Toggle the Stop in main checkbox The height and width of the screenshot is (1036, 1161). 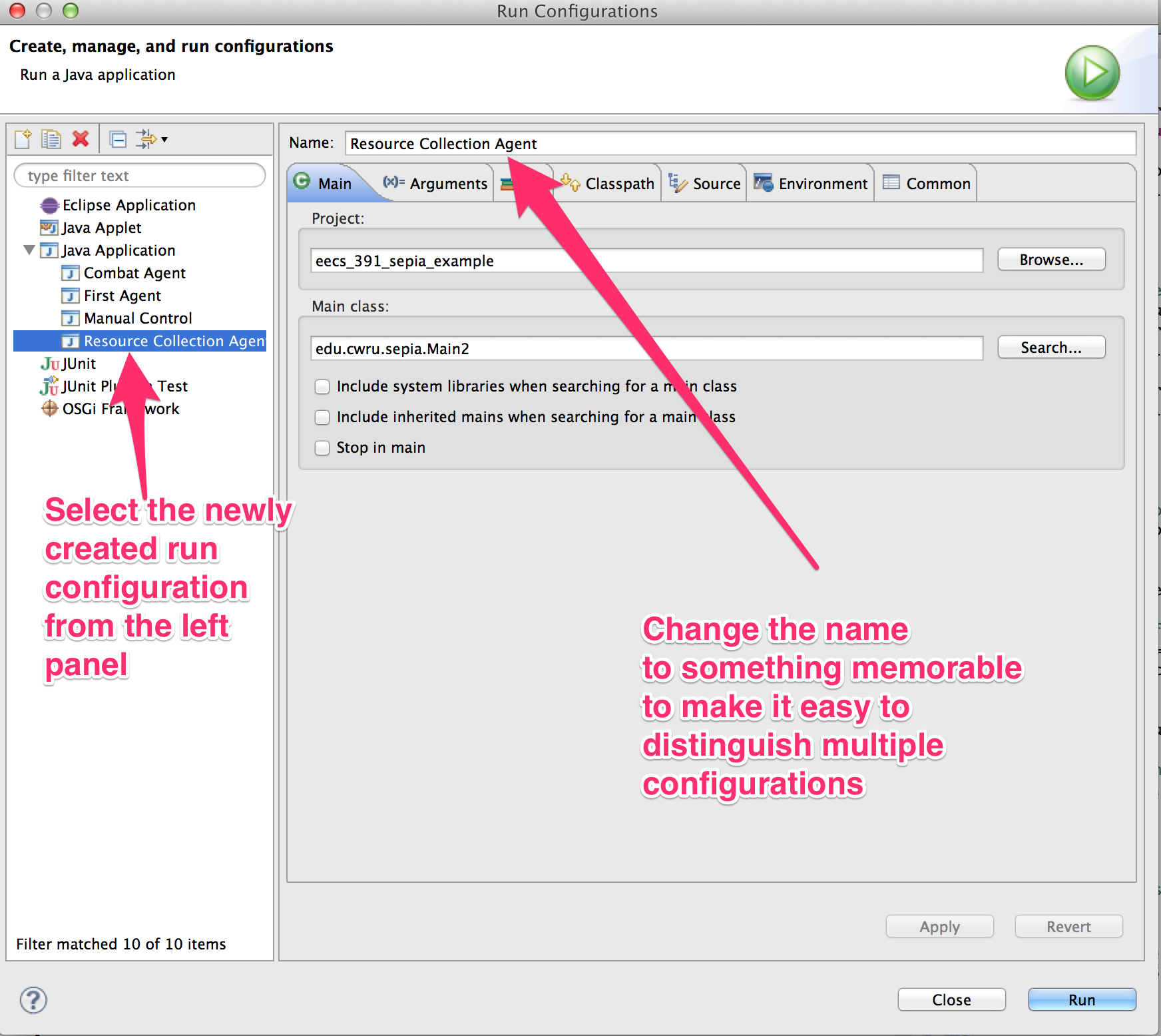tap(322, 448)
